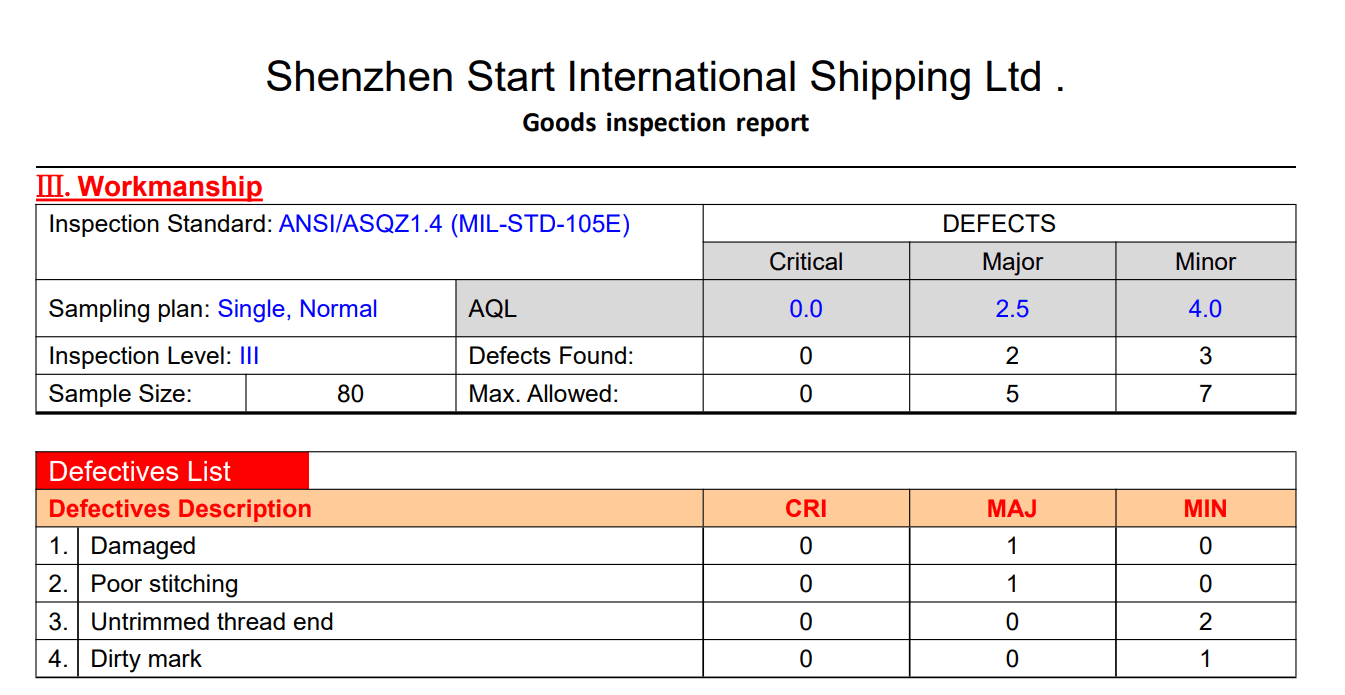Click the Max. Allowed label
The width and height of the screenshot is (1345, 695).
click(543, 394)
